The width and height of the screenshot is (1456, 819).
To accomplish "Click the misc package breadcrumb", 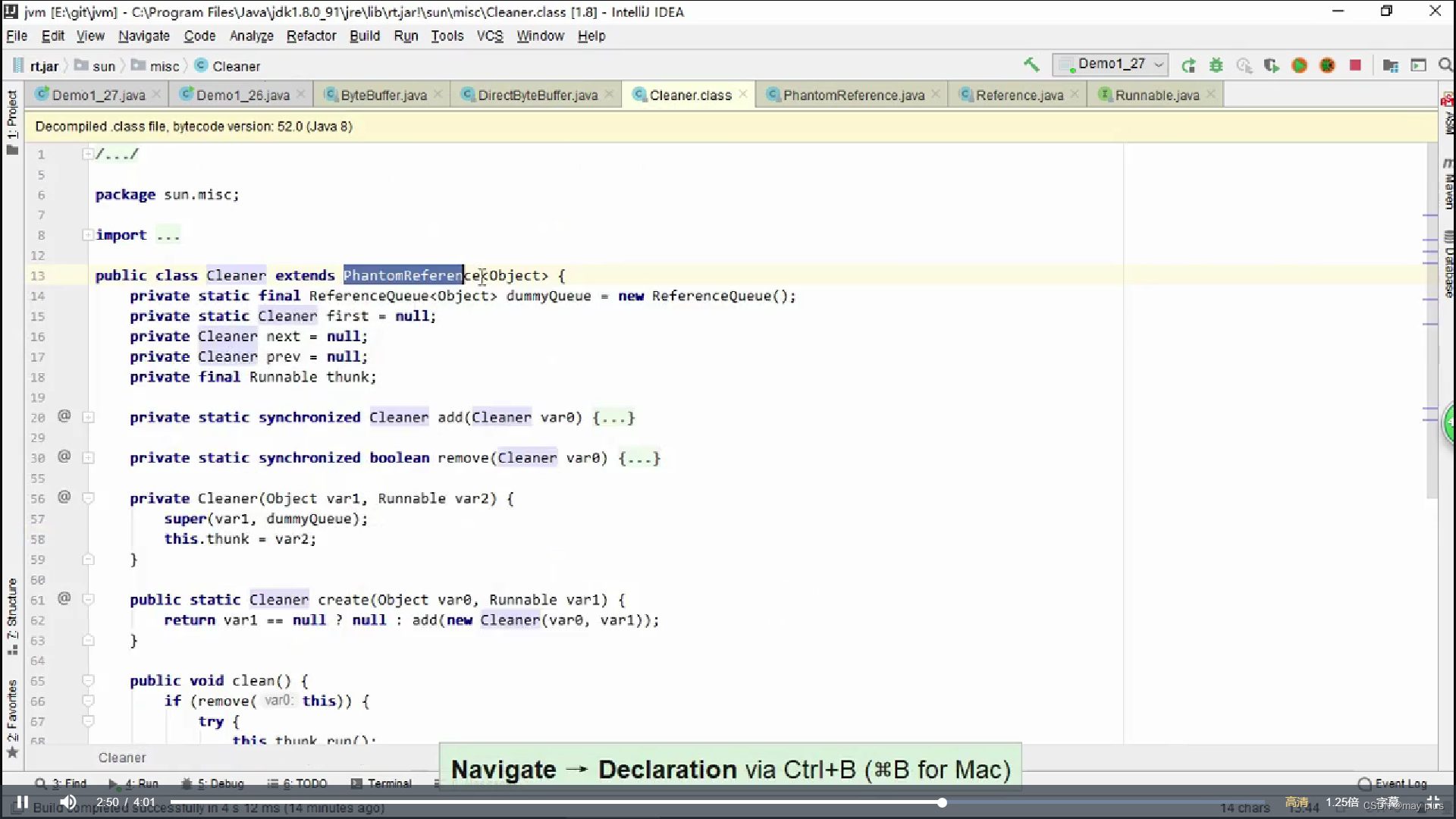I will click(155, 66).
